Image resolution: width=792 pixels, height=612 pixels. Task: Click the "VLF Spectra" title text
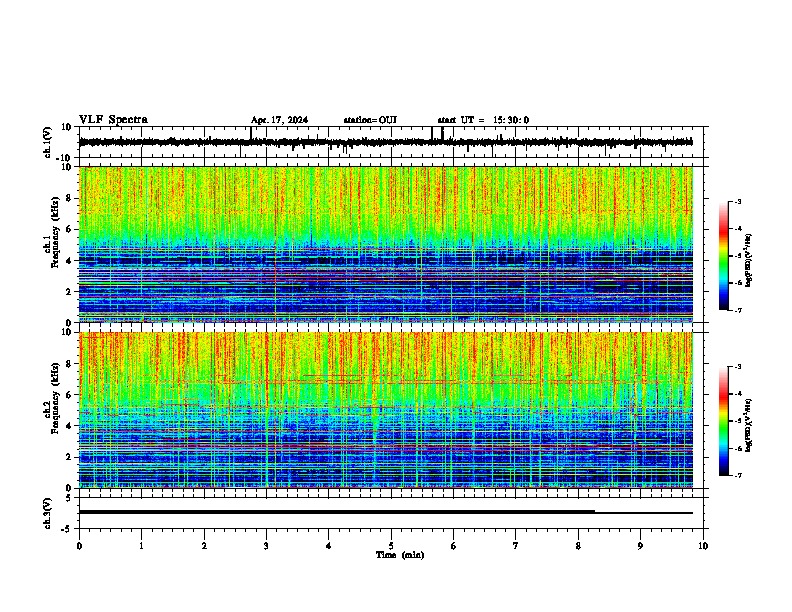pyautogui.click(x=113, y=119)
